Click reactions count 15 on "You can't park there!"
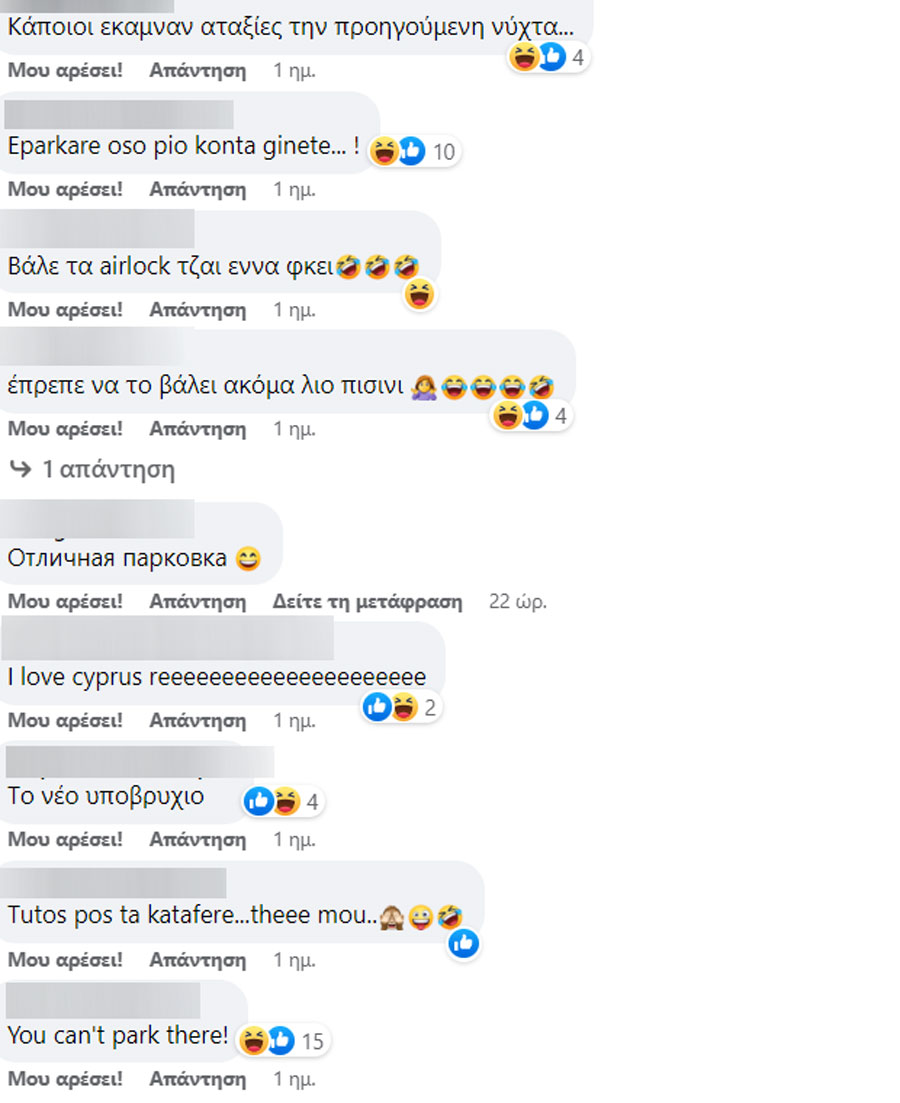 312,1041
